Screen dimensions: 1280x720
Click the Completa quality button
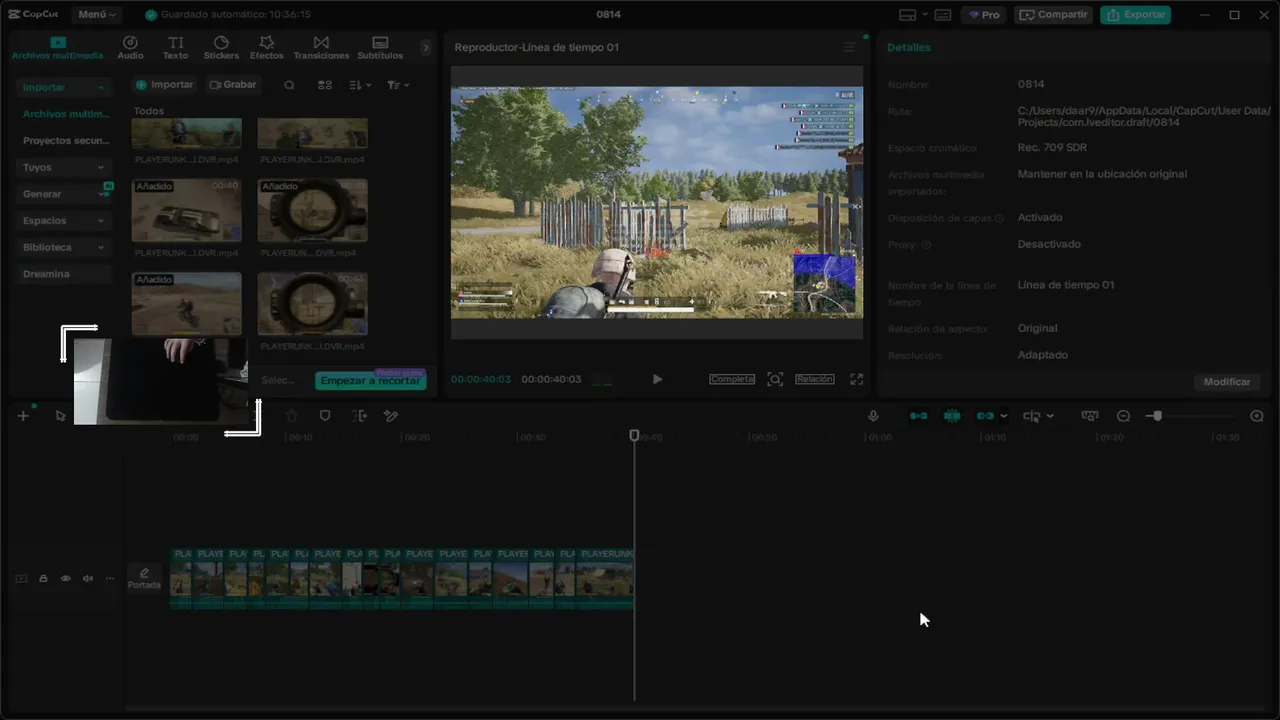click(732, 379)
